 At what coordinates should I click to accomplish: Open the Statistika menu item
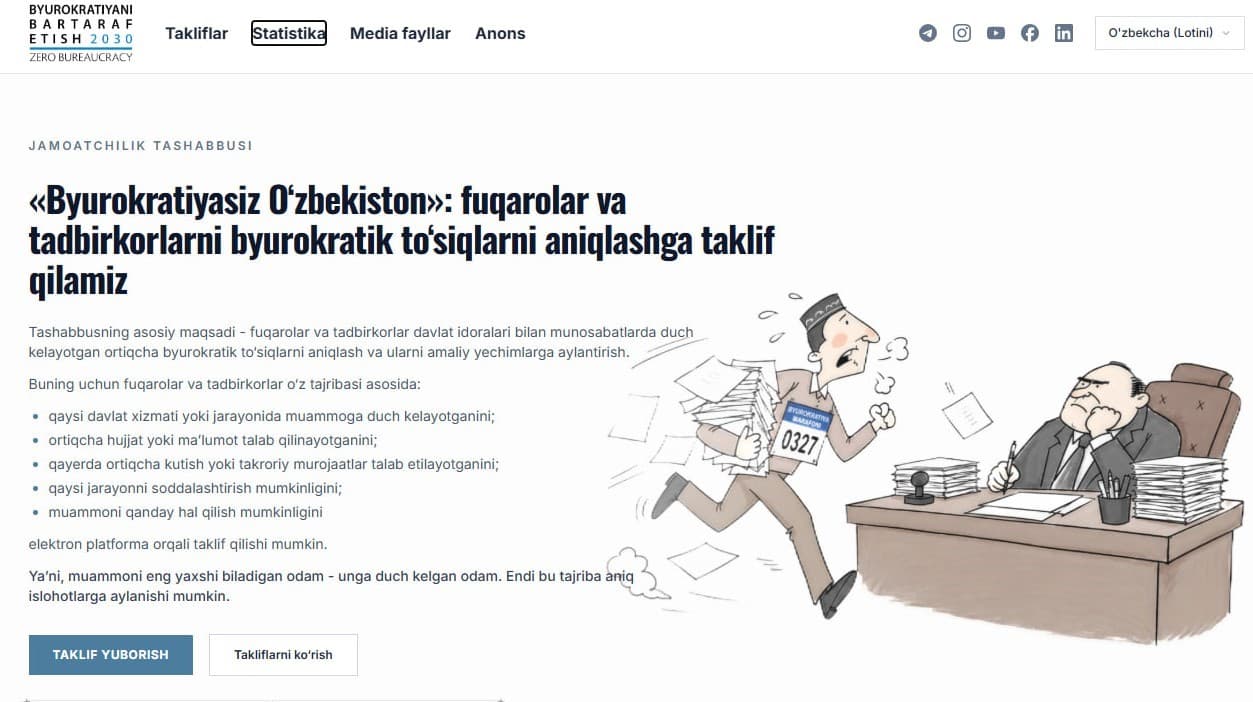289,33
